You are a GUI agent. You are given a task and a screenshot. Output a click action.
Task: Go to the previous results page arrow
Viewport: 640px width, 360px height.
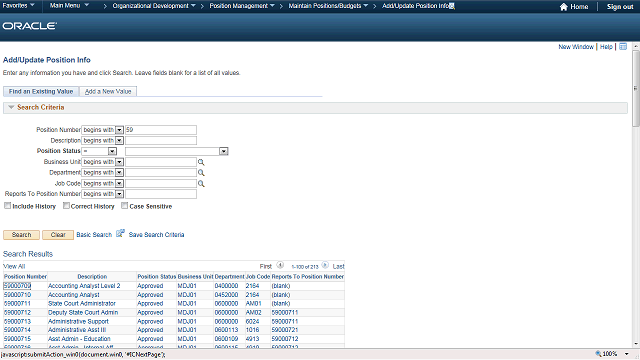pos(280,265)
